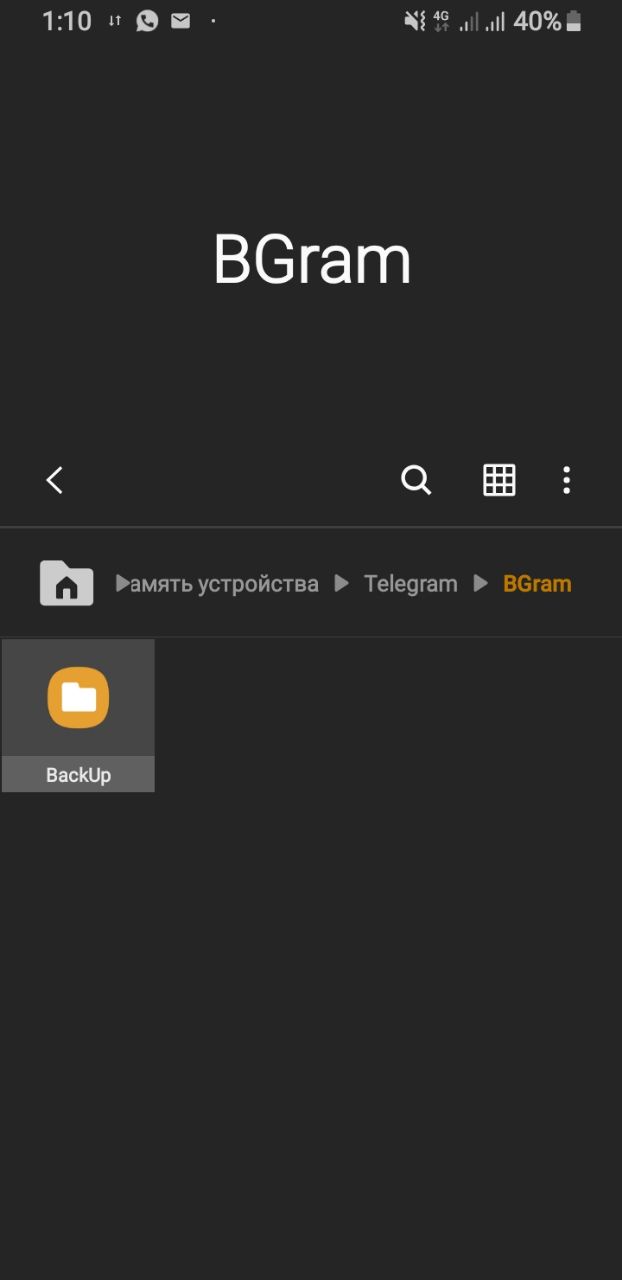Go back with the left arrow
The image size is (622, 1280).
click(55, 480)
